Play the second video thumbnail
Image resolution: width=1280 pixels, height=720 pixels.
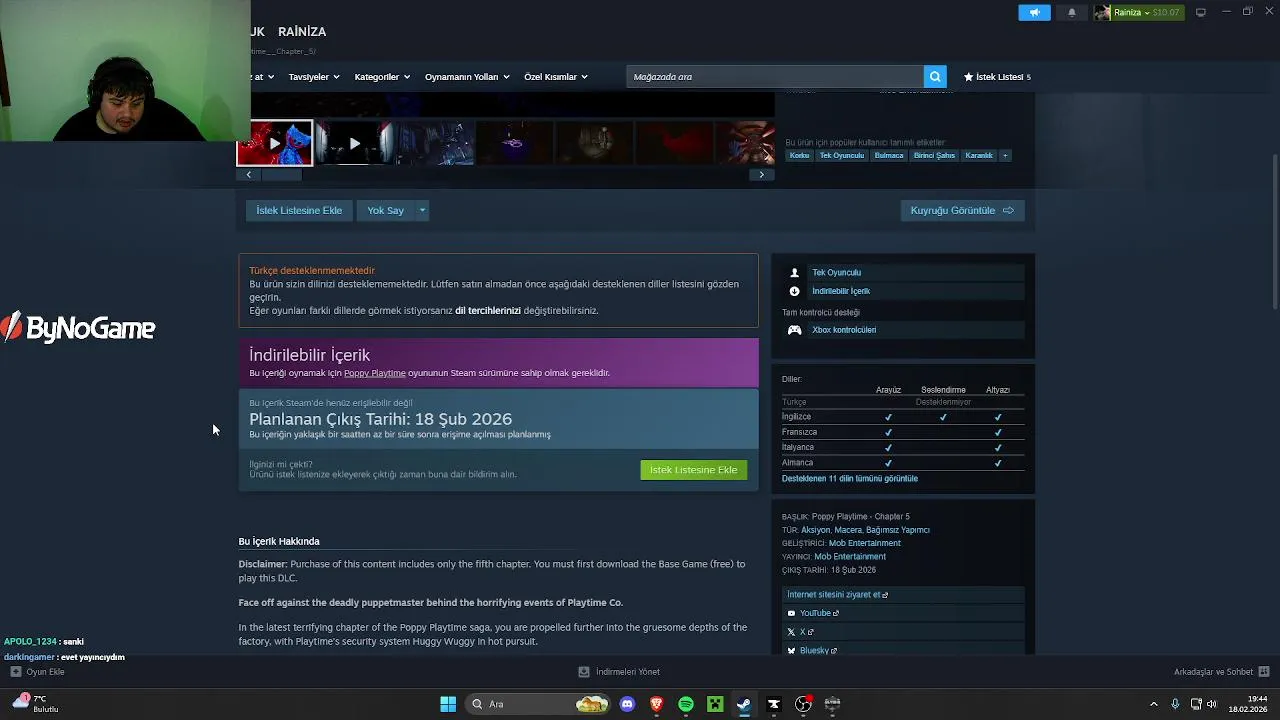354,143
